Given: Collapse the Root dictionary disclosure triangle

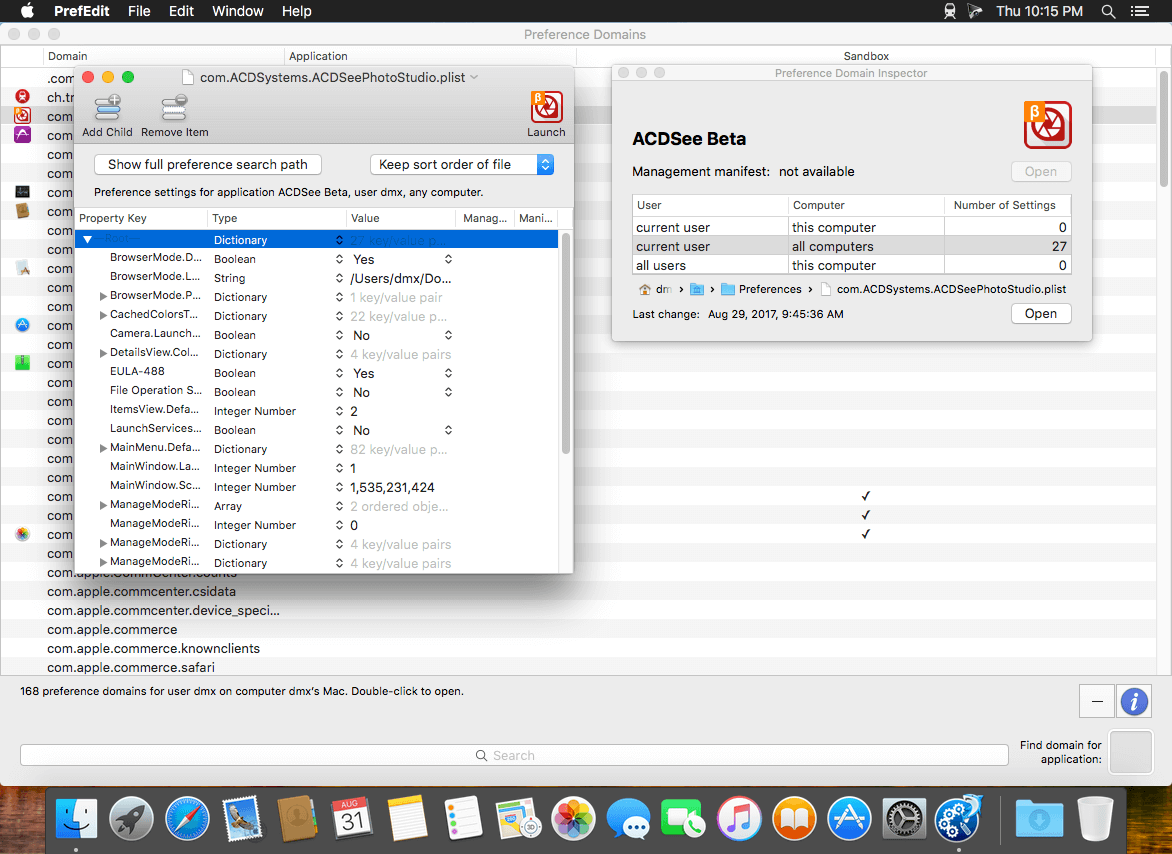Looking at the screenshot, I should pyautogui.click(x=87, y=240).
